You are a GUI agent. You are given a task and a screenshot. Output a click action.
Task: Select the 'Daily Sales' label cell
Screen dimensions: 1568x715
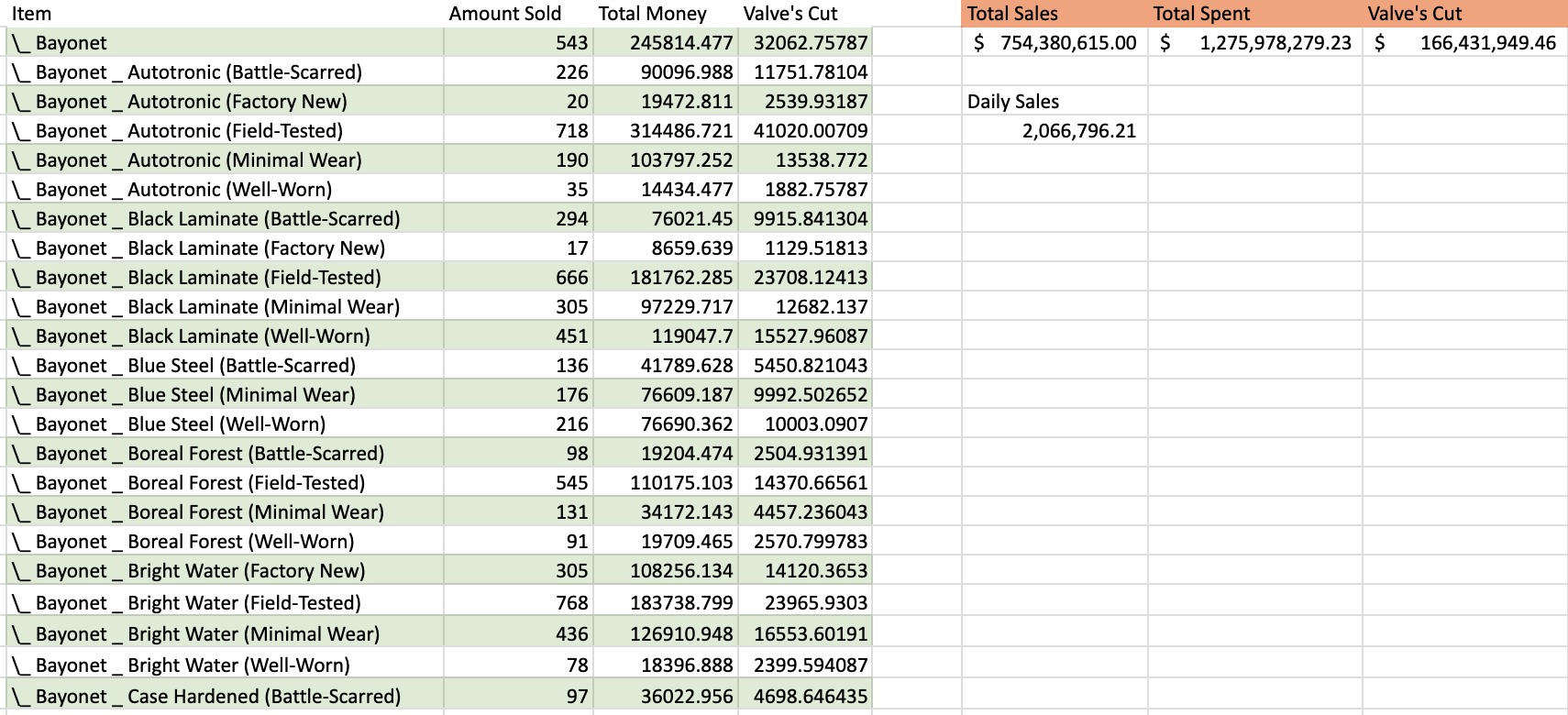tap(1013, 102)
